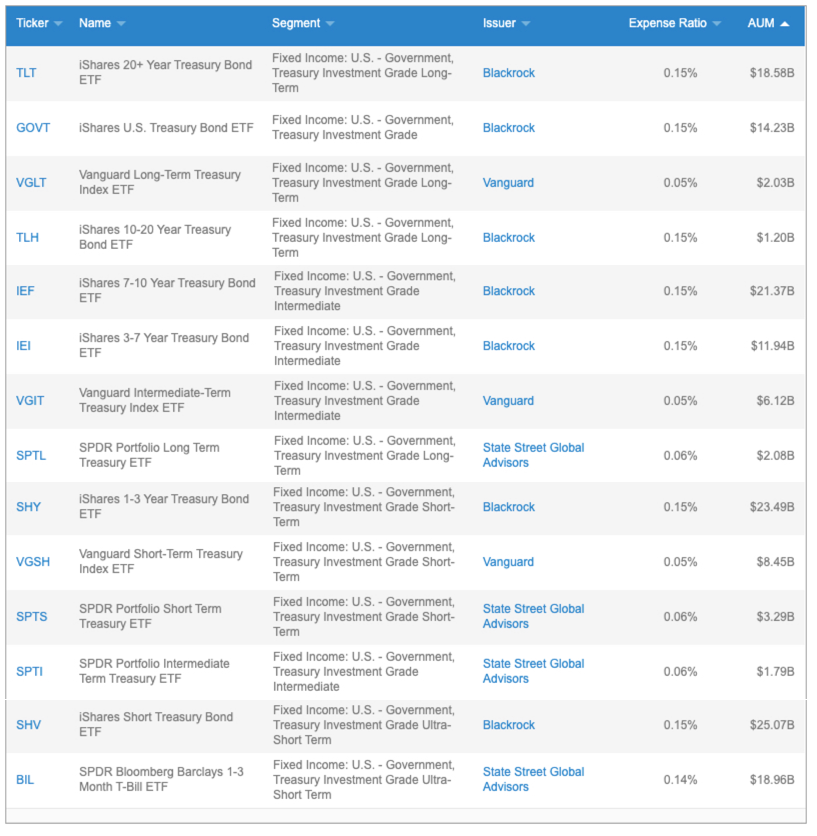817x836 pixels.
Task: Select iShares 7-10 Year Treasury Bond ETF name
Action: [167, 291]
